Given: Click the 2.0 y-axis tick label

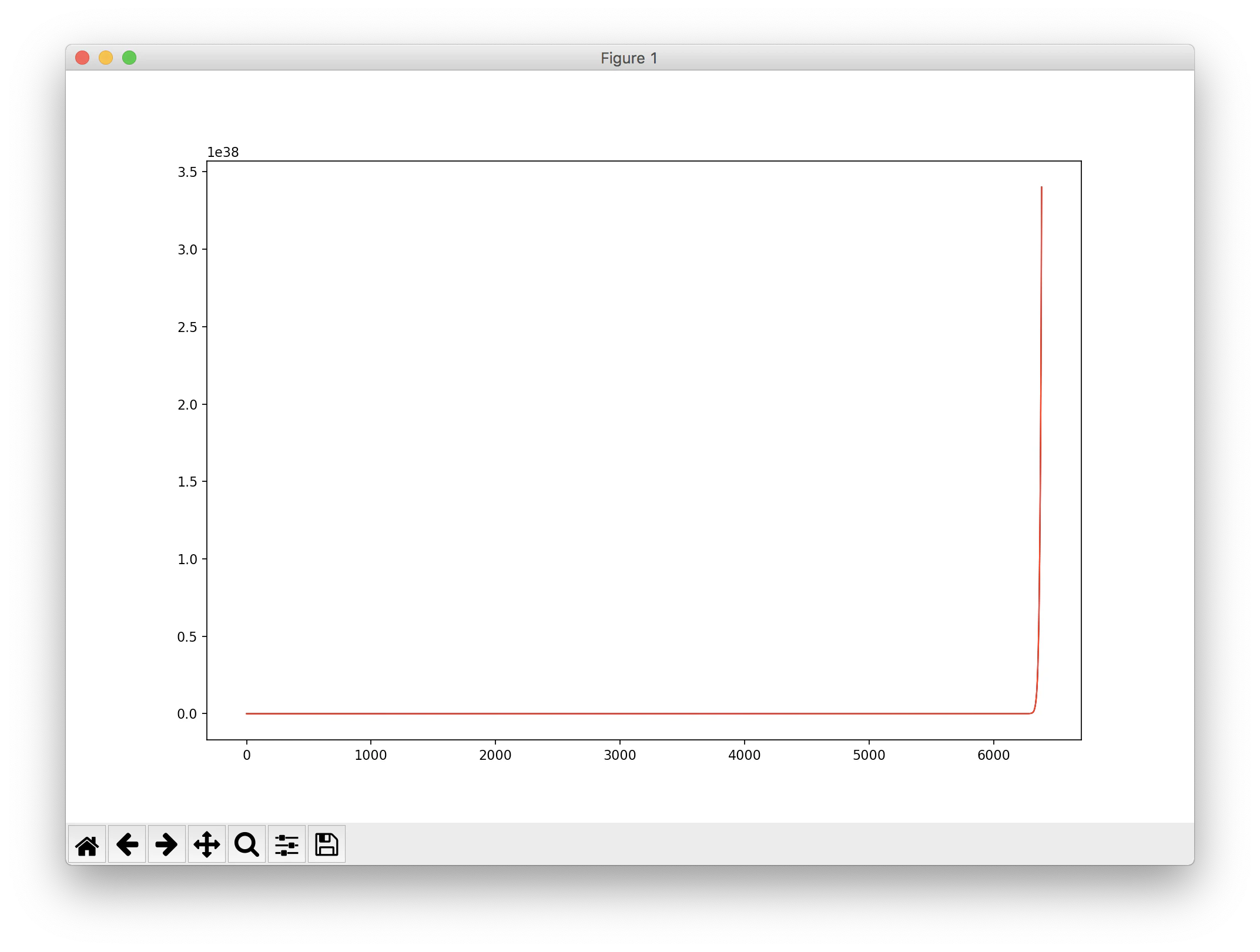Looking at the screenshot, I should coord(187,405).
